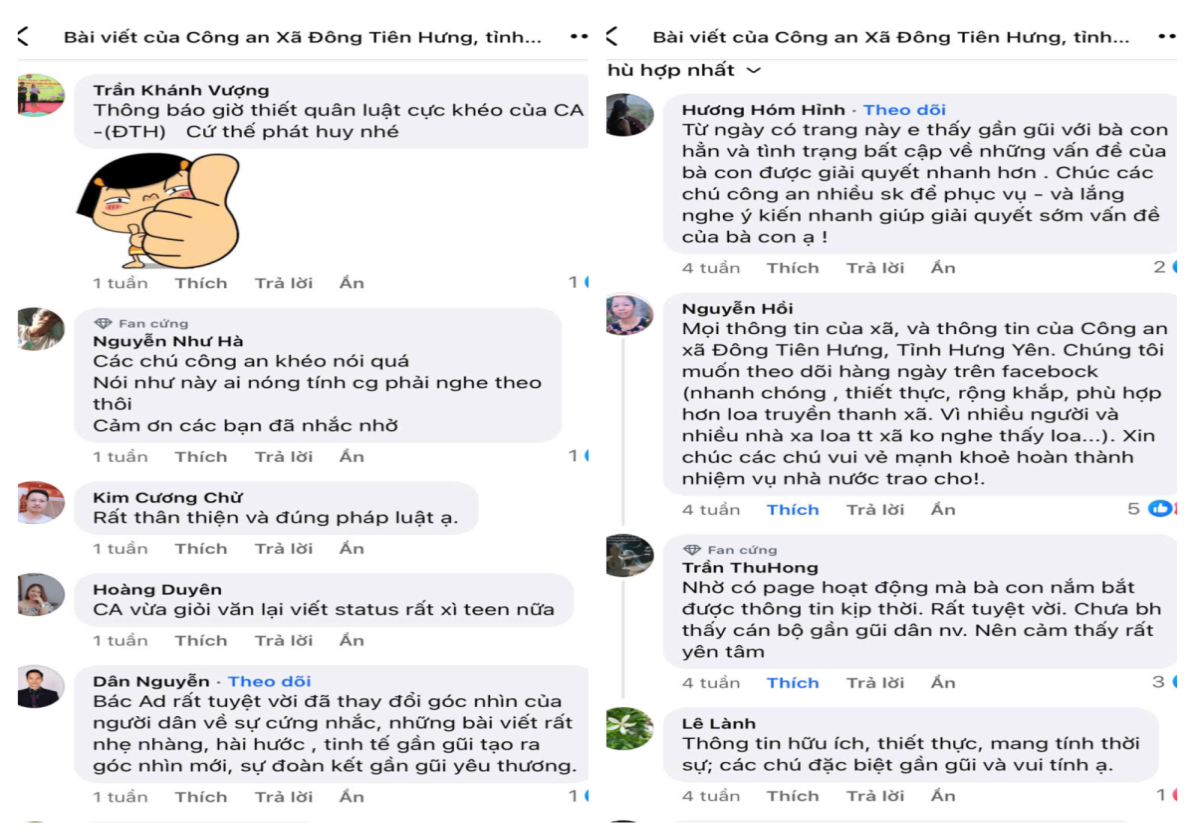
Task: Like Kim Cương Chử's comment
Action: coord(201,549)
